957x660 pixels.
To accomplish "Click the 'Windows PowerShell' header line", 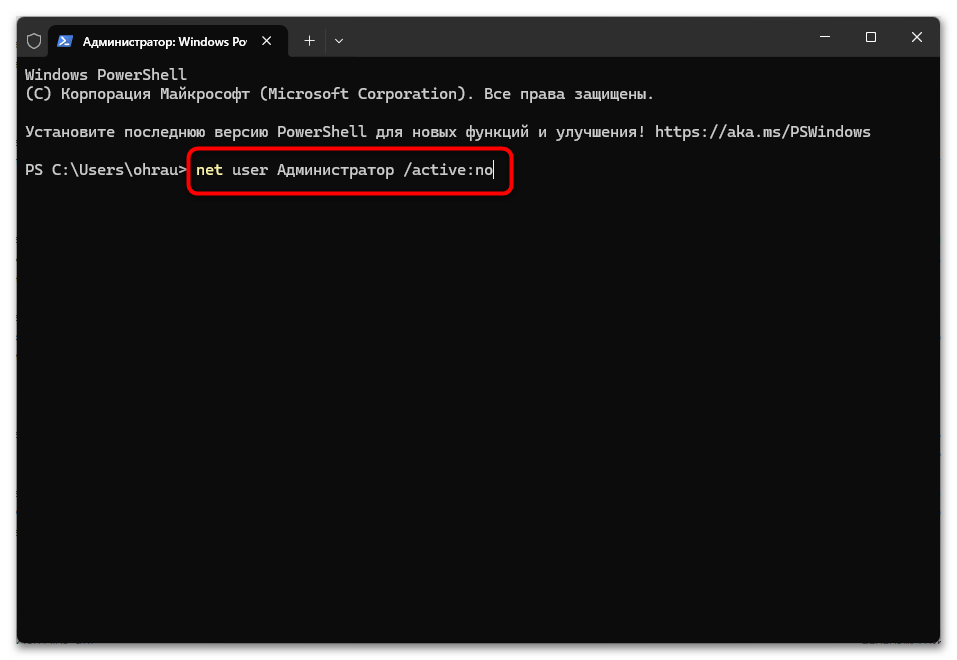I will [106, 74].
